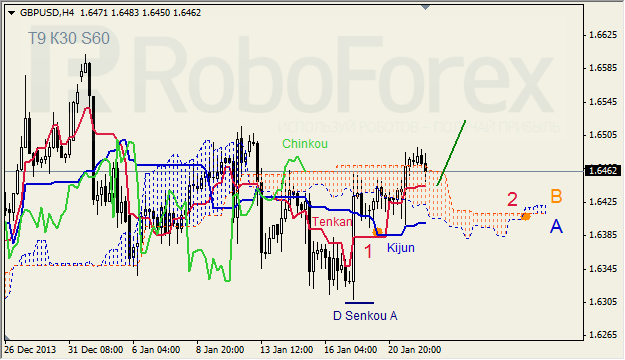Viewport: 625px width, 360px height.
Task: Click the 8 Jan 20:00 time label
Action: (220, 350)
